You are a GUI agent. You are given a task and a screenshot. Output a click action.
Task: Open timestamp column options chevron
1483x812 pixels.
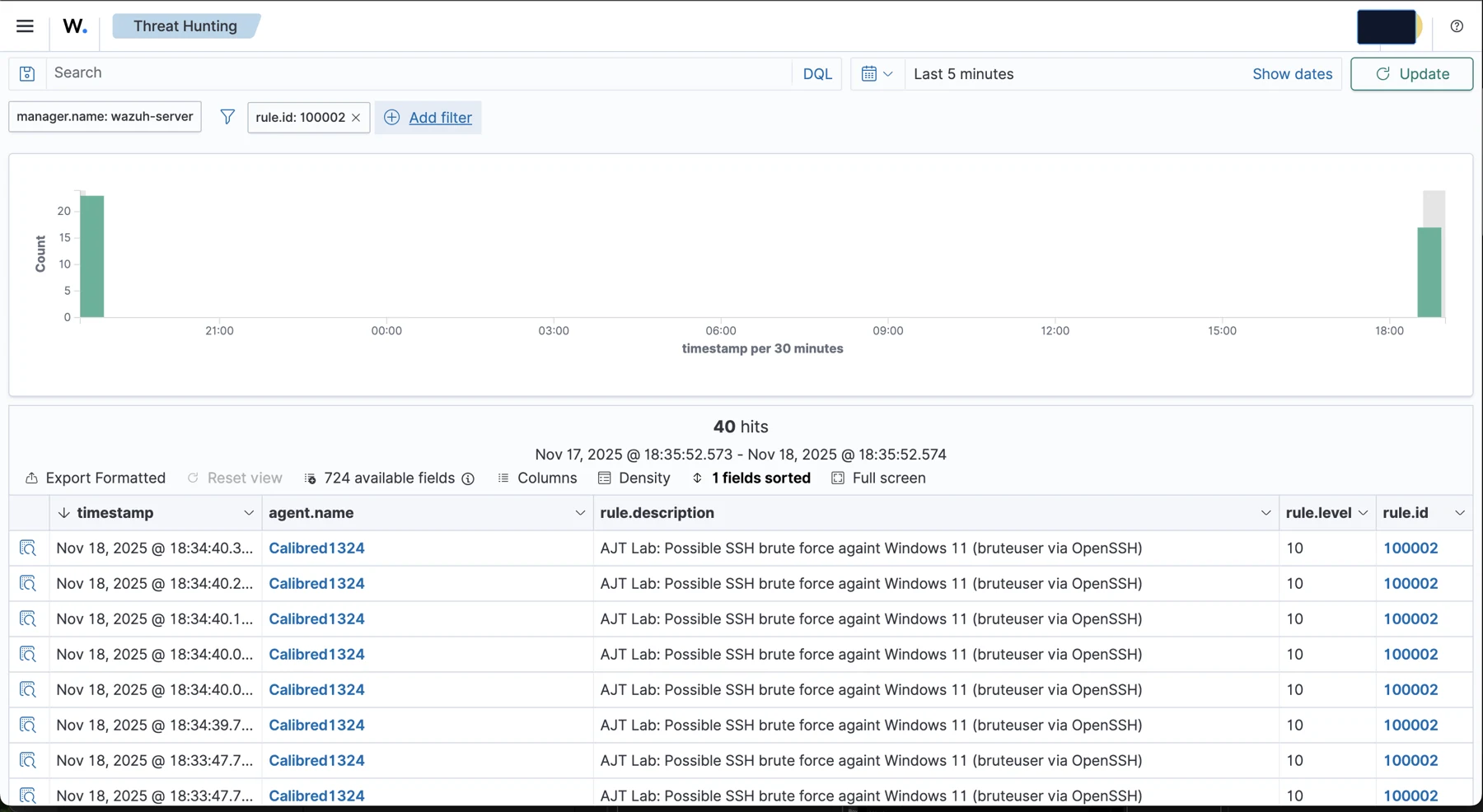tap(249, 513)
